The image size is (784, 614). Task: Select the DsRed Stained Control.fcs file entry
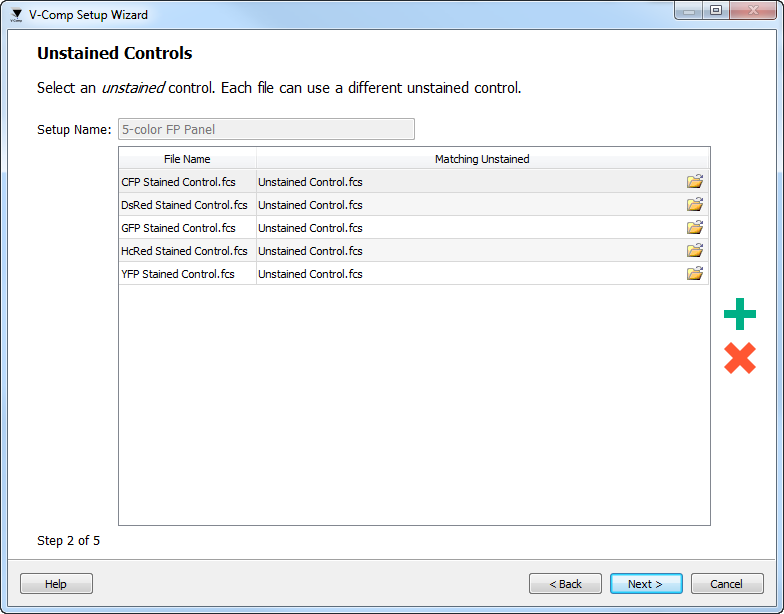click(x=184, y=205)
